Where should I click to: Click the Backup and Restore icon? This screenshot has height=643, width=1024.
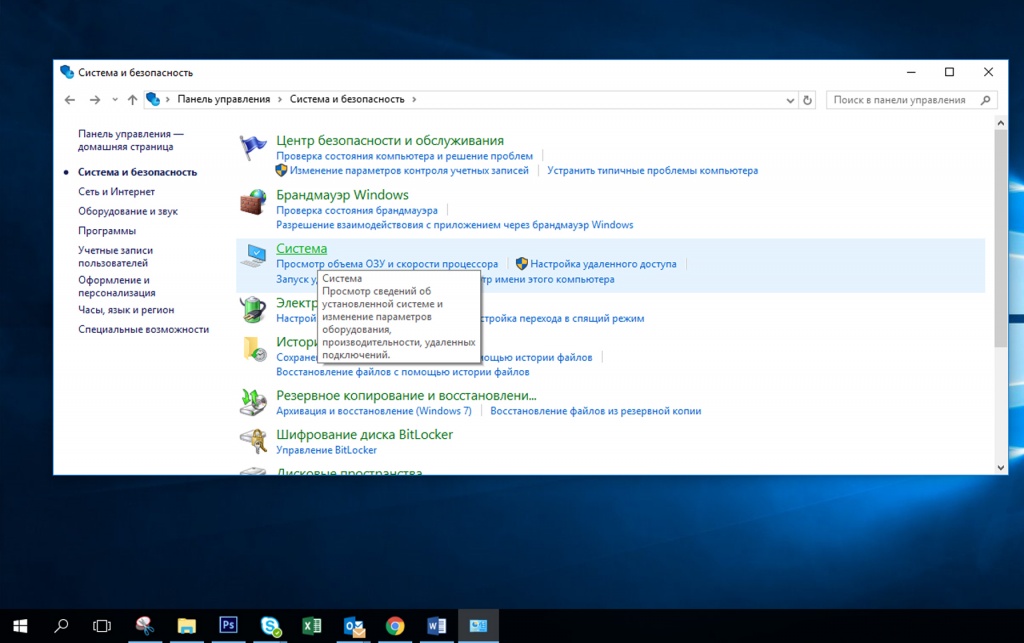point(253,402)
